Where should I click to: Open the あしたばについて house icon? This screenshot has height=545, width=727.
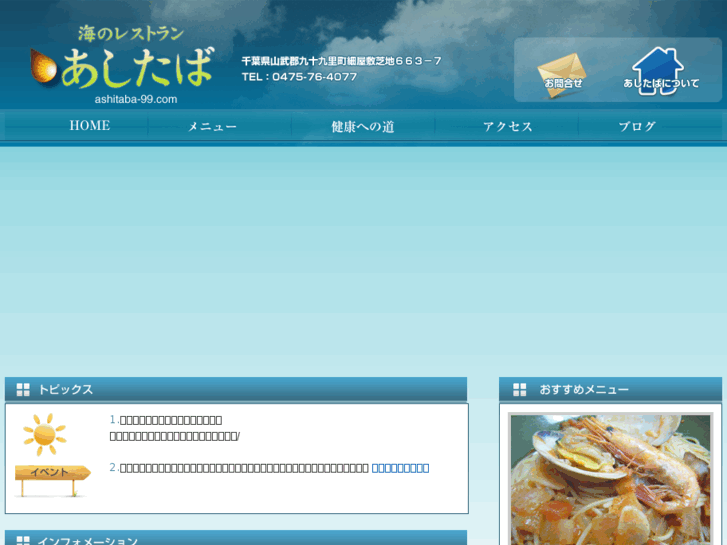(660, 71)
